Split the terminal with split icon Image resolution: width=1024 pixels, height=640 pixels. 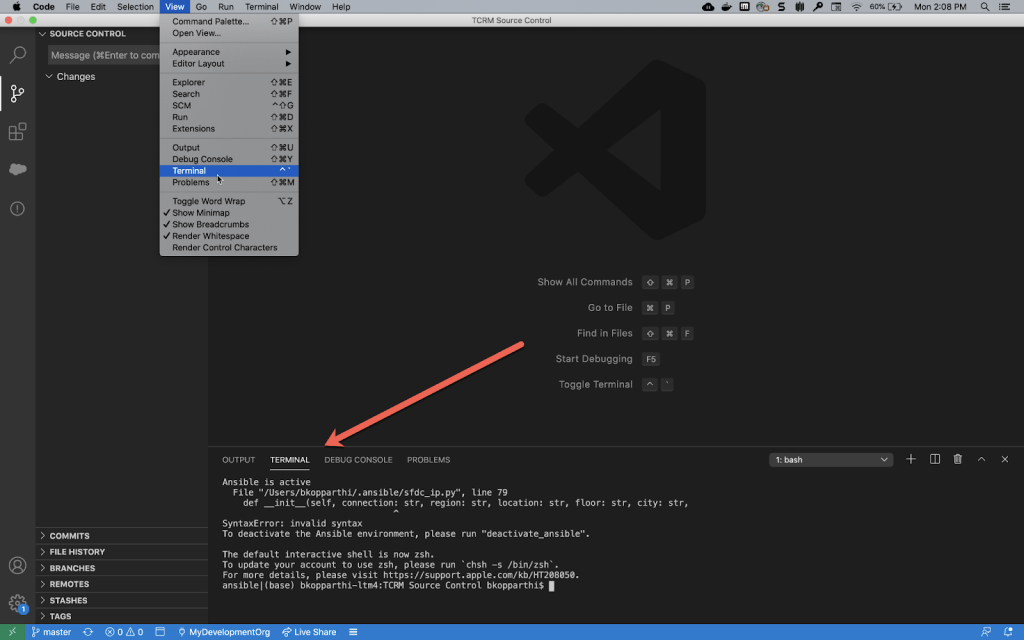pos(935,459)
